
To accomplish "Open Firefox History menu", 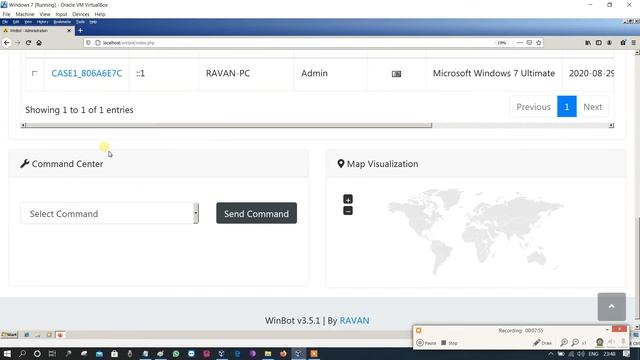I will click(x=42, y=22).
